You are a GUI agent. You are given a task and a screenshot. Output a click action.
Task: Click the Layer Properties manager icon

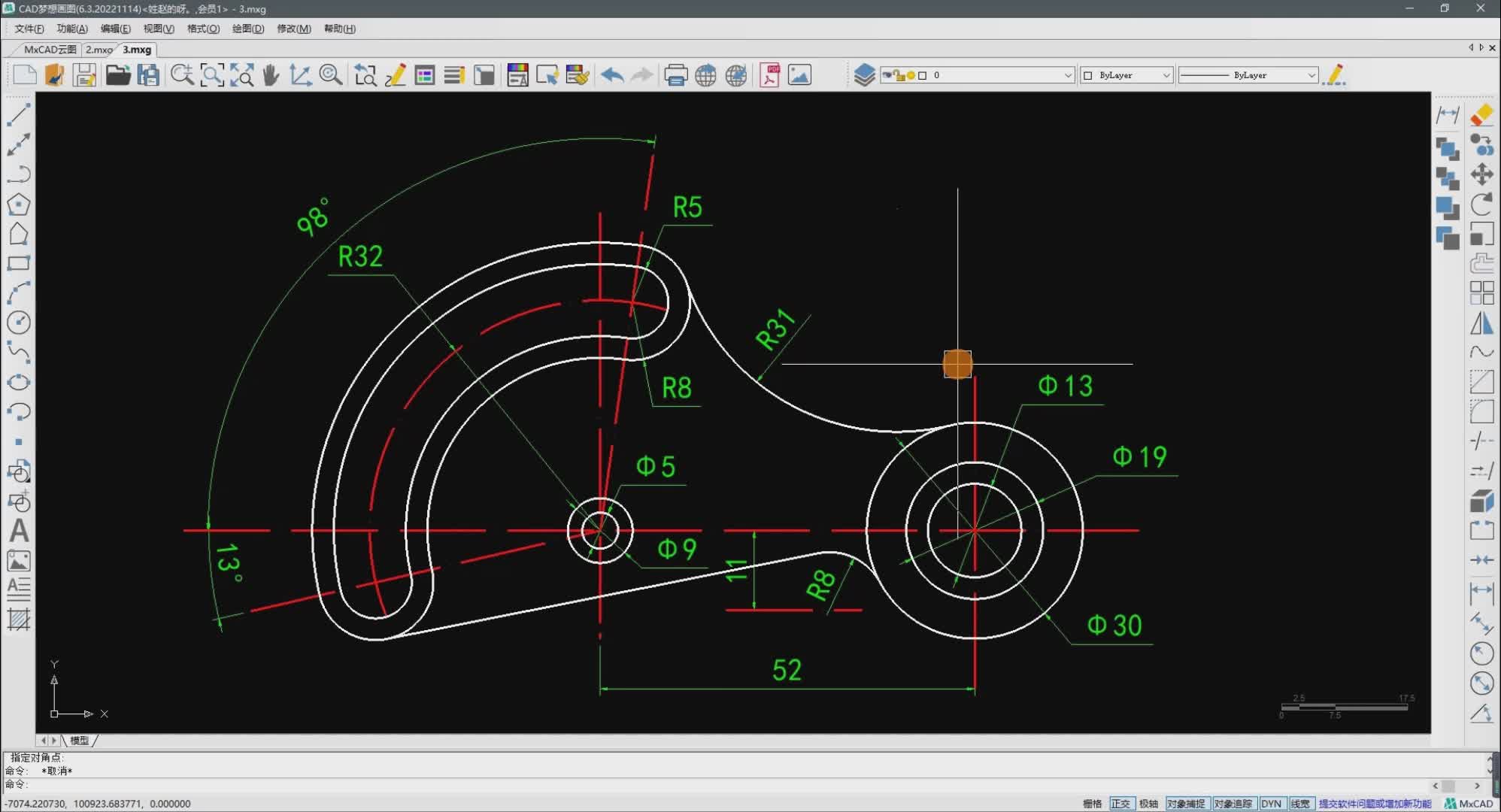point(863,75)
